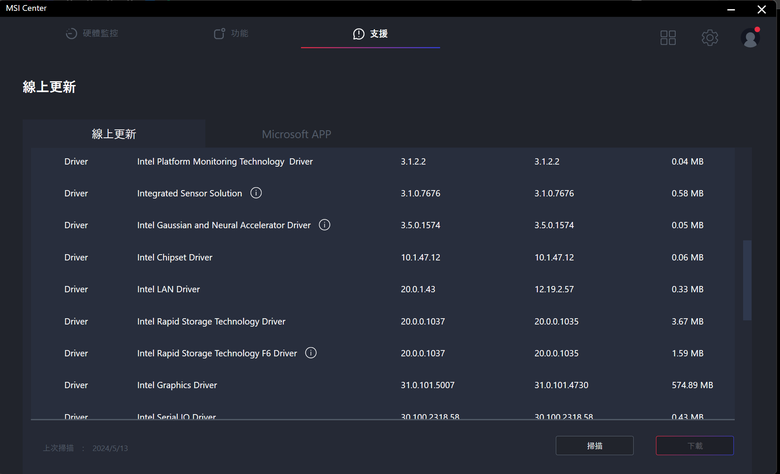Viewport: 780px width, 474px height.
Task: Click the 0.05 MB size value
Action: (687, 225)
